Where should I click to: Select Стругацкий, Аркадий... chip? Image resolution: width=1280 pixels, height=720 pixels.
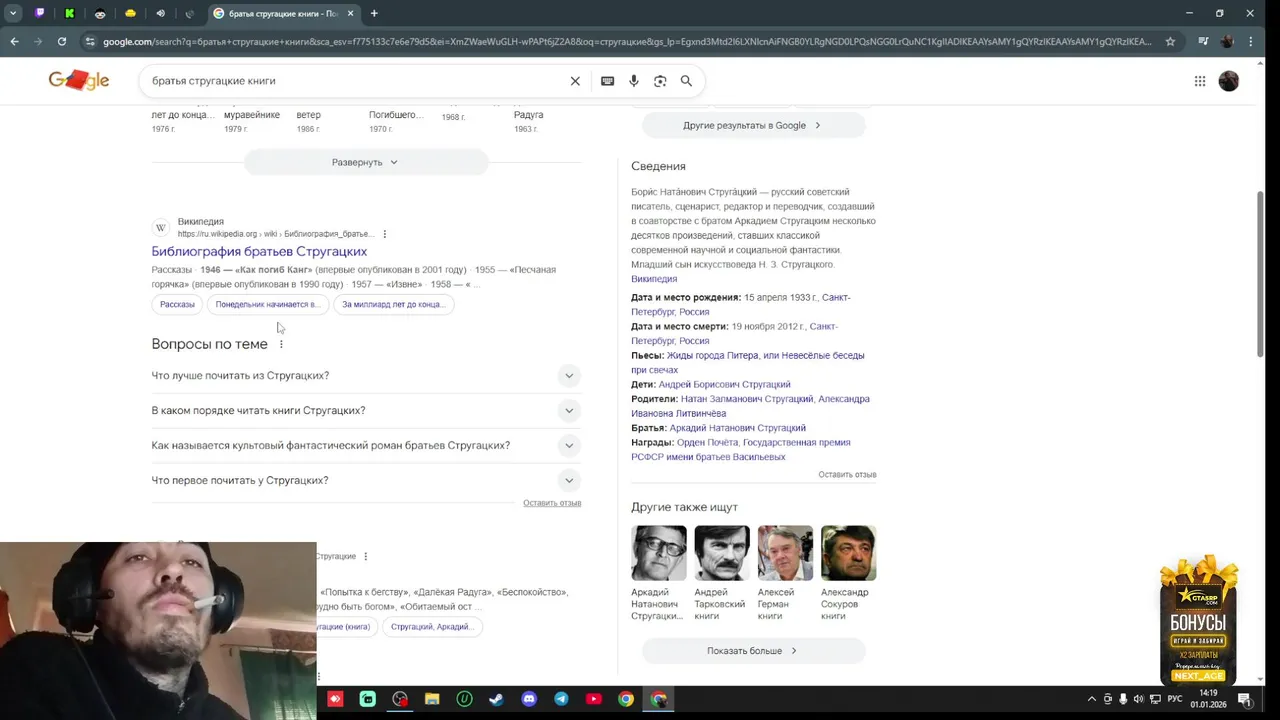point(432,627)
